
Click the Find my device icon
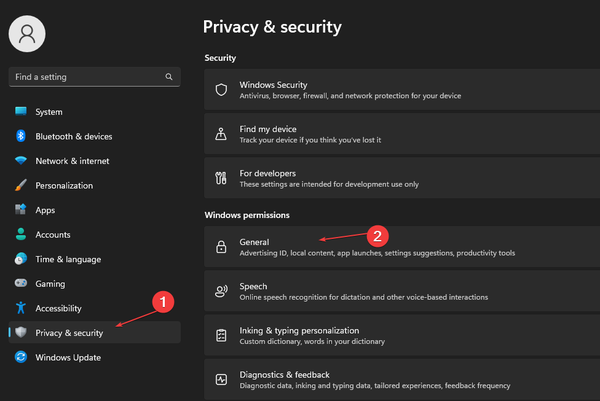[222, 134]
